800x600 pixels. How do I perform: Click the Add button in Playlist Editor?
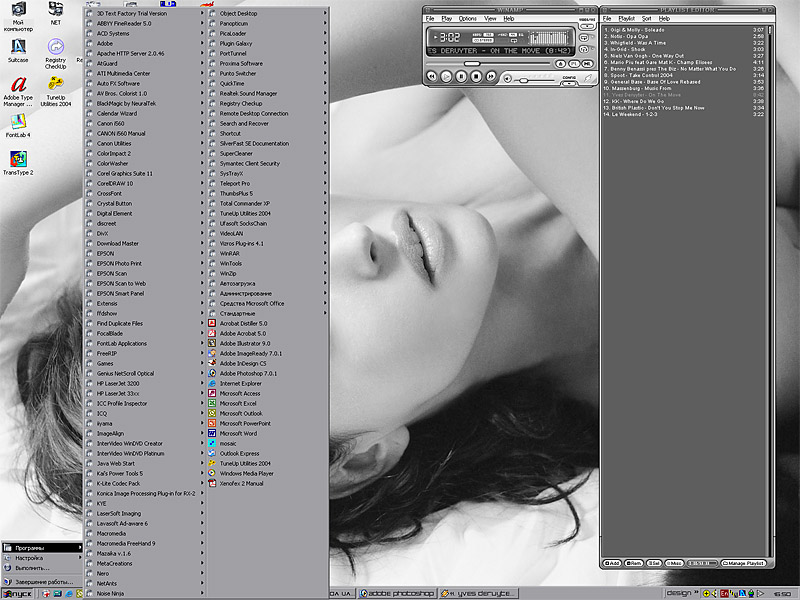click(x=612, y=563)
